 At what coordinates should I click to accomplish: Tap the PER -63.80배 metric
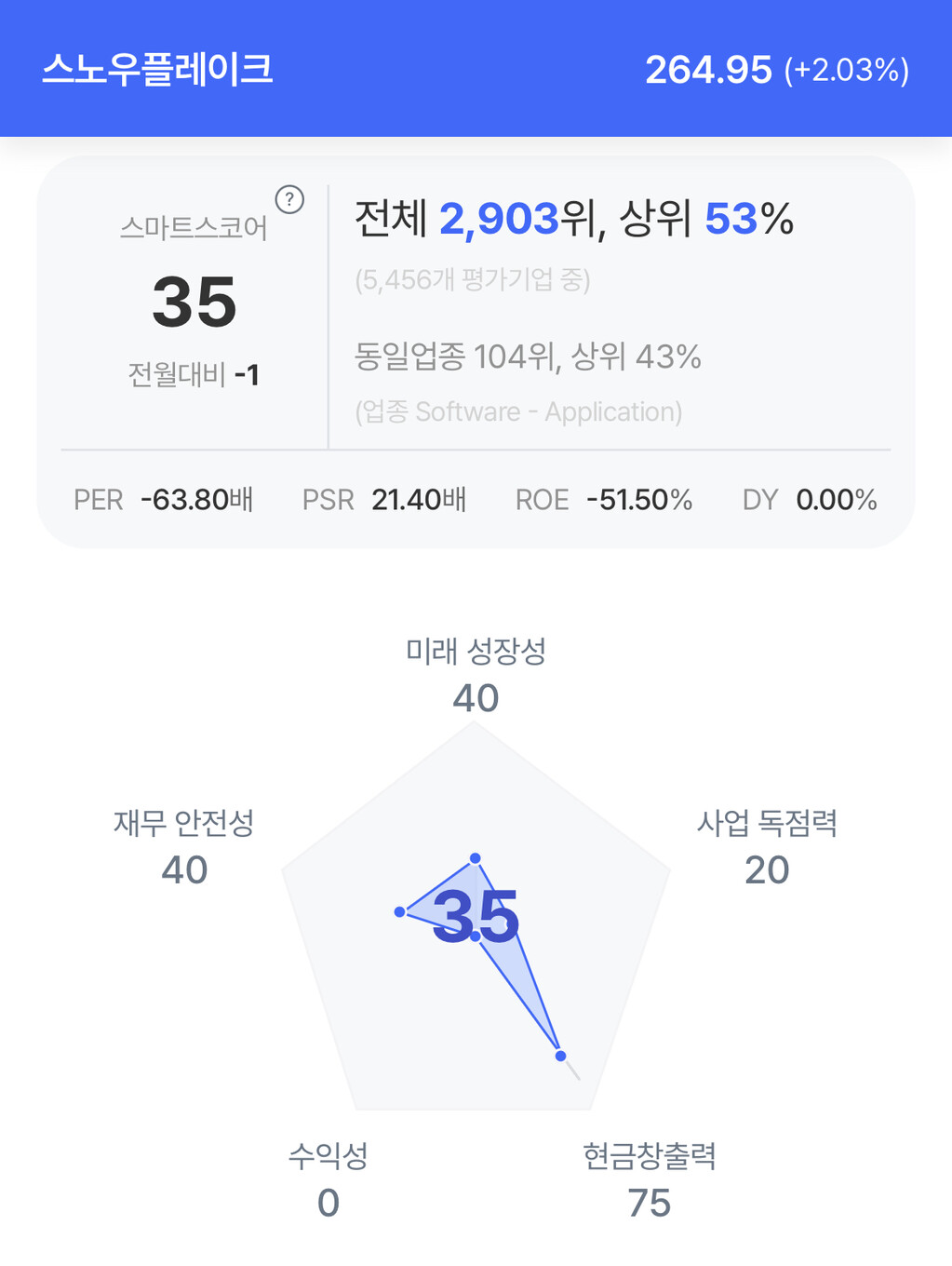point(163,500)
